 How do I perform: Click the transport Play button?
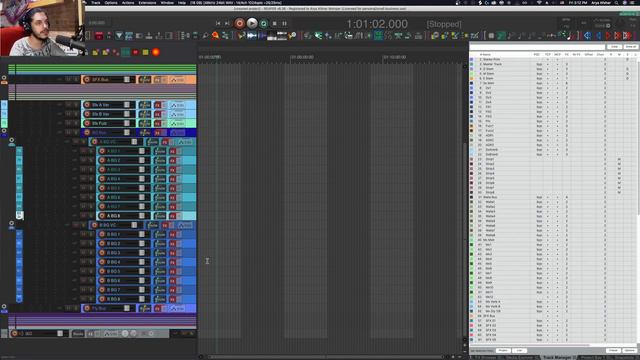pos(252,23)
